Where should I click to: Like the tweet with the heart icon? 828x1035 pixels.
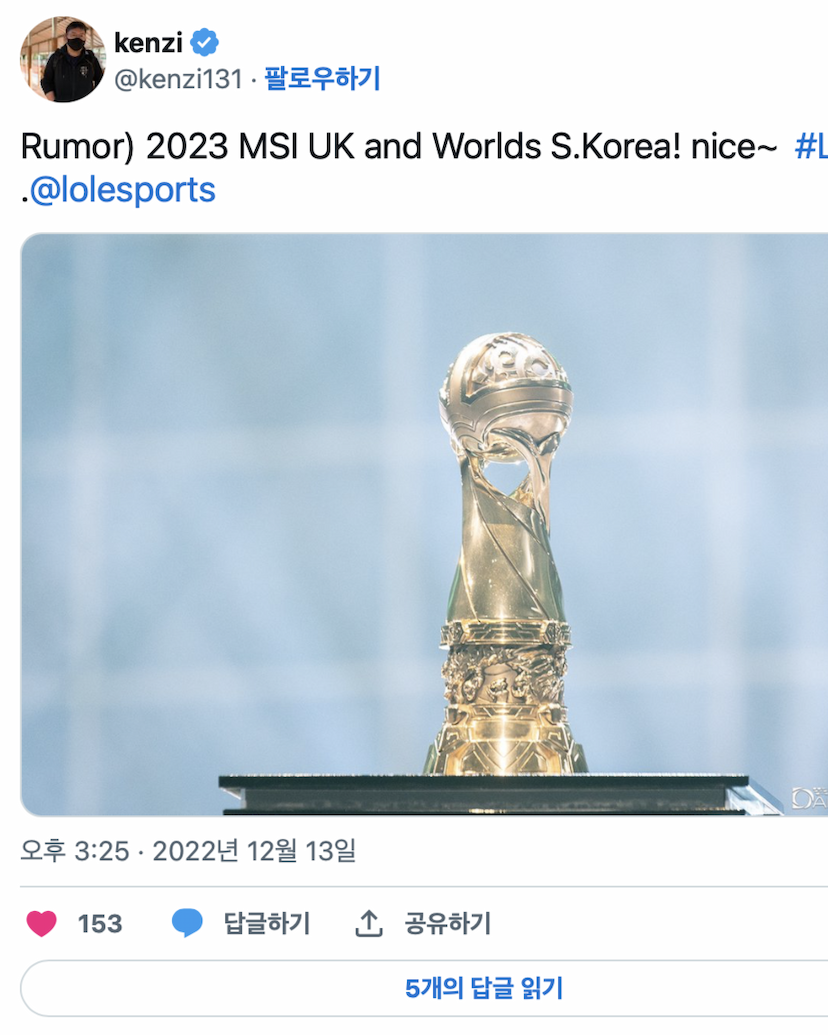[x=42, y=923]
